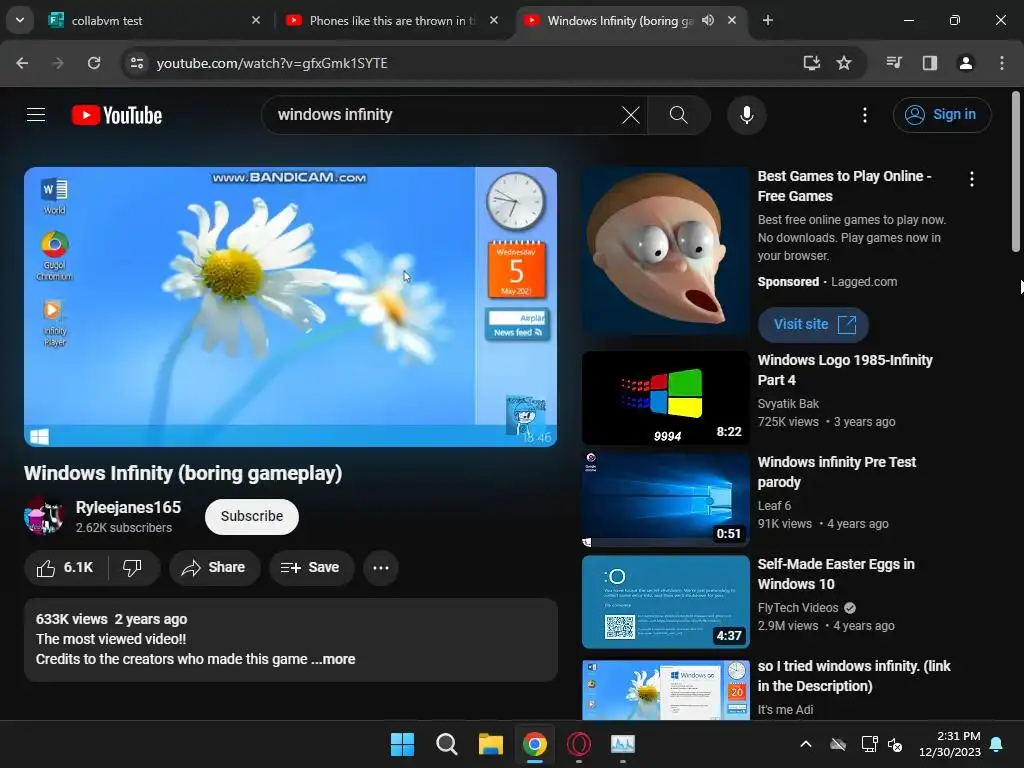Open Chrome three-dot menu

(1002, 63)
